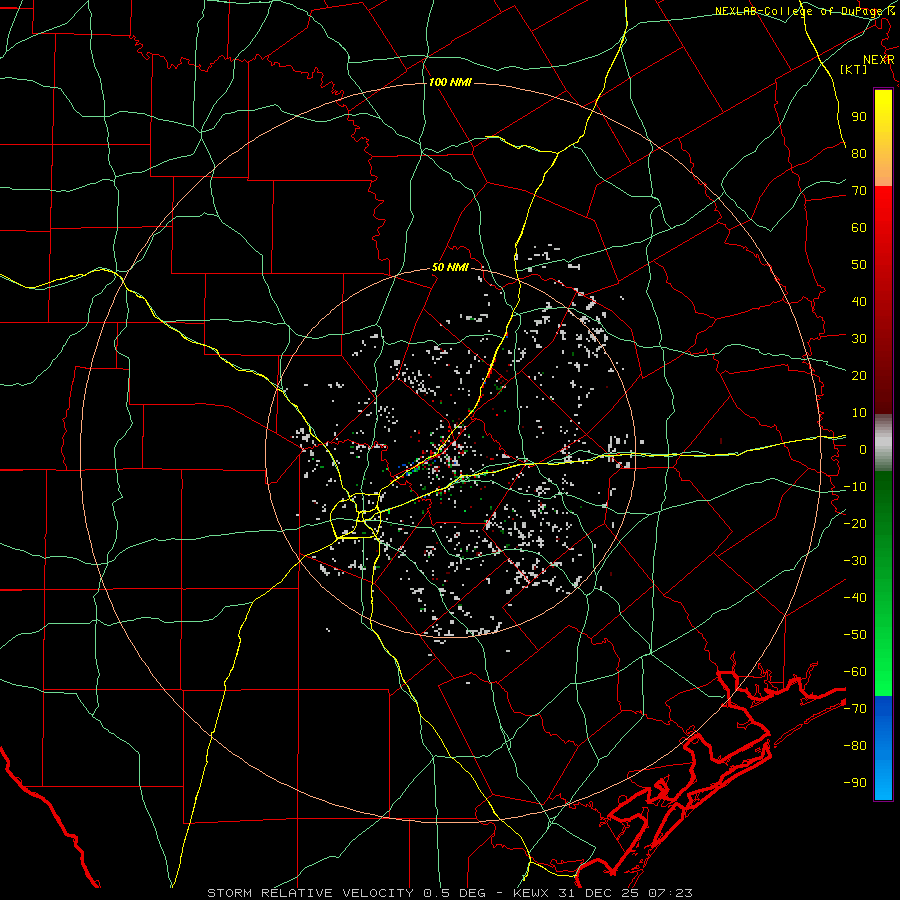Select the '-40' value on the velocity scale
Screen dimensions: 900x900
(855, 598)
